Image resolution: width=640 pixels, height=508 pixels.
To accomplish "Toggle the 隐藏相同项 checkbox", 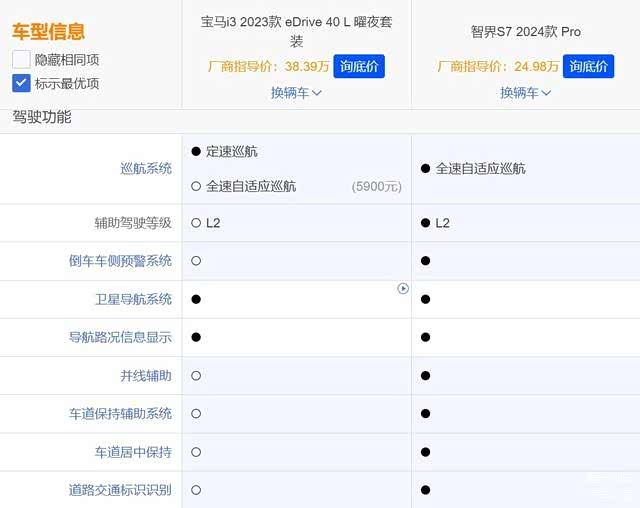I will pos(22,60).
